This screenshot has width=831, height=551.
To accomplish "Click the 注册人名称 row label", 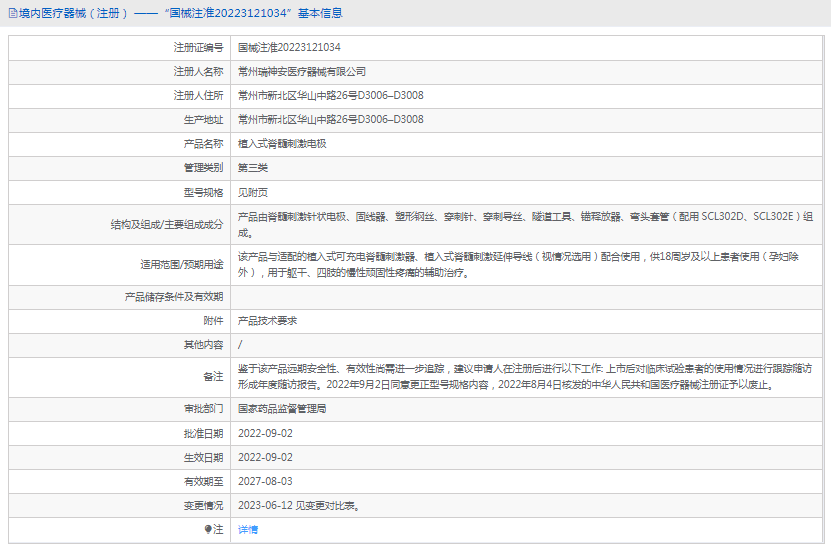I will (198, 72).
